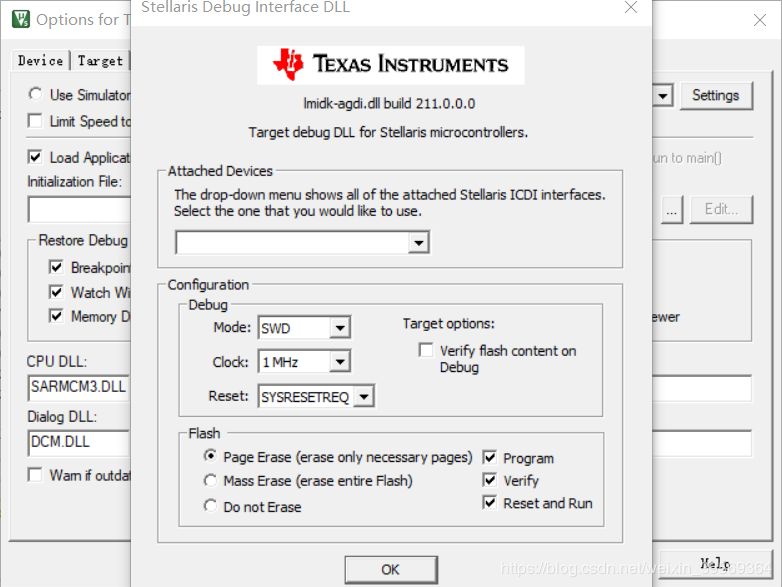
Task: Select the Use Simulator radio button
Action: (35, 94)
